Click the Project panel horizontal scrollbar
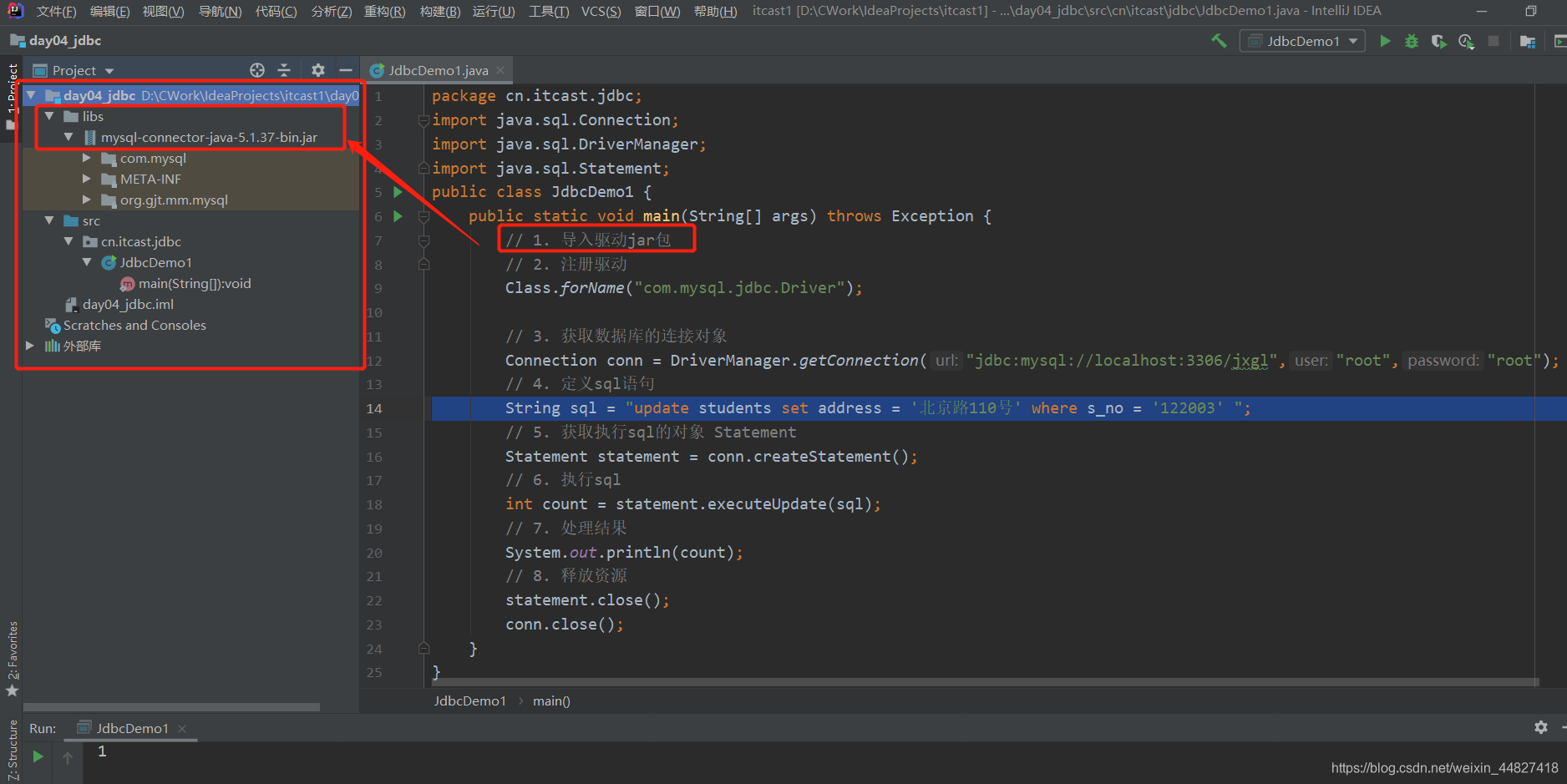This screenshot has width=1567, height=784. tap(171, 707)
